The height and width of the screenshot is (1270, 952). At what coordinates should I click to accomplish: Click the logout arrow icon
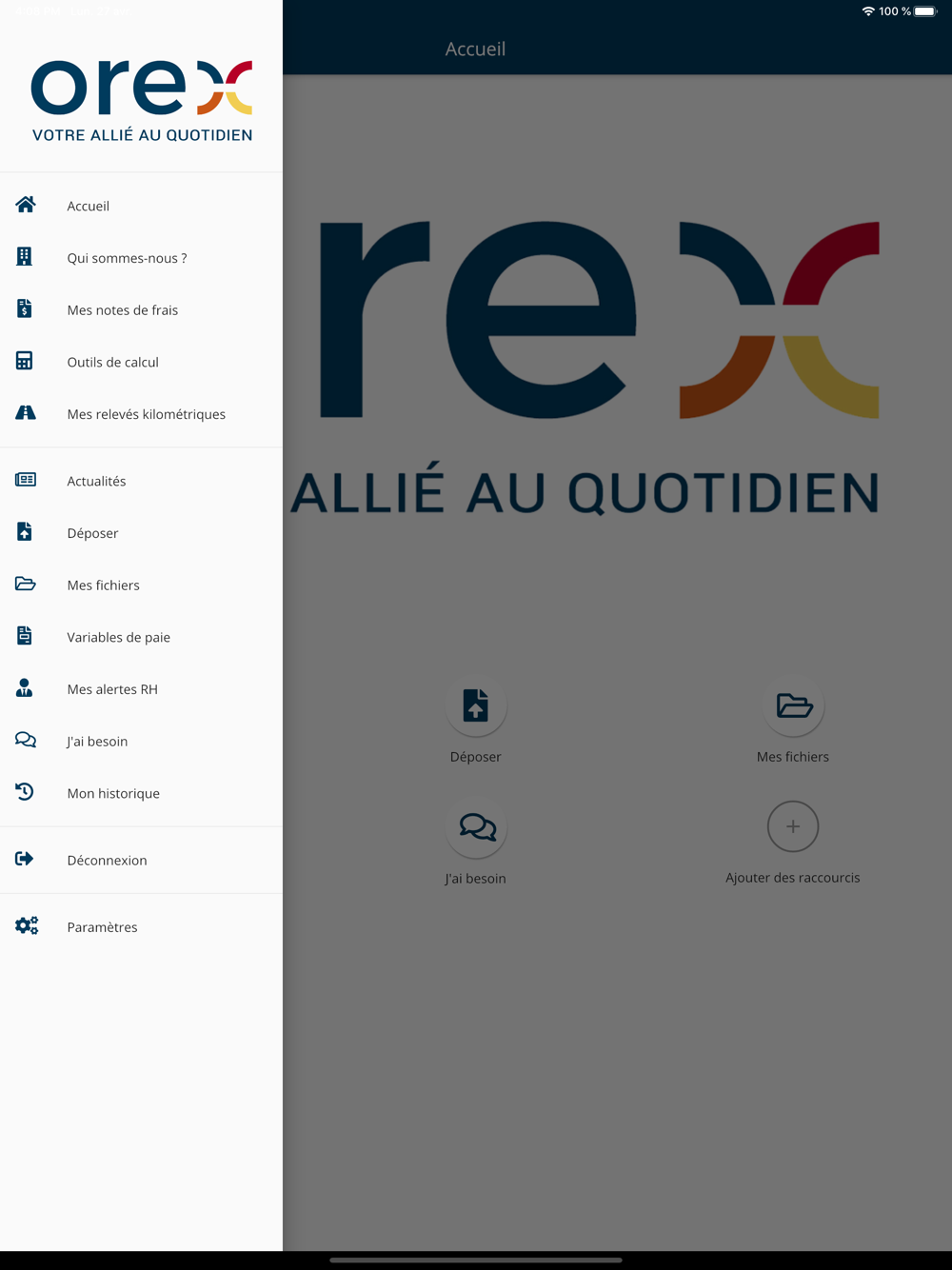25,859
